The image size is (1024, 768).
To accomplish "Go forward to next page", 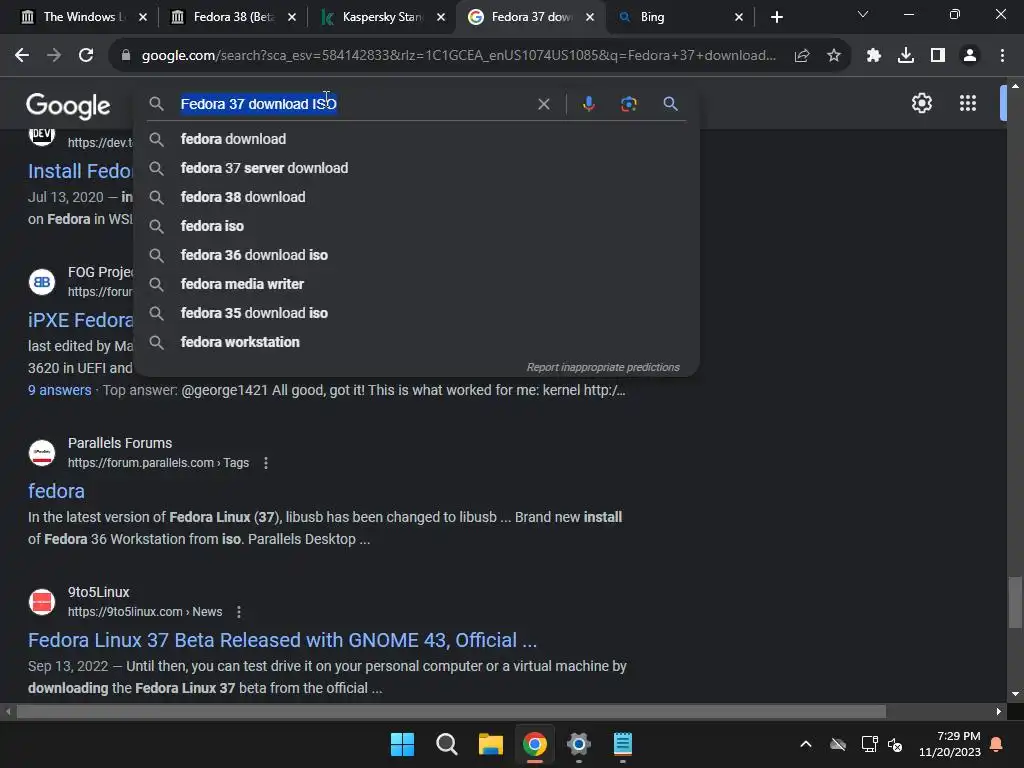I will [54, 56].
